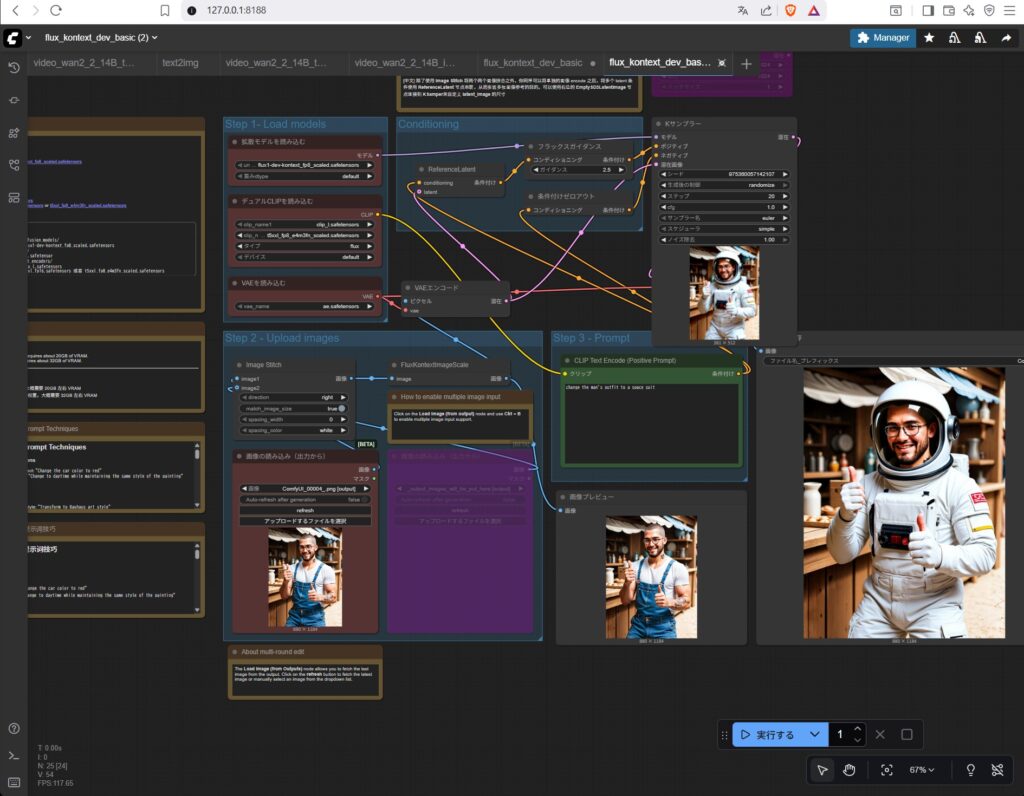The width and height of the screenshot is (1024, 796).
Task: Select the hand pan tool
Action: point(849,770)
